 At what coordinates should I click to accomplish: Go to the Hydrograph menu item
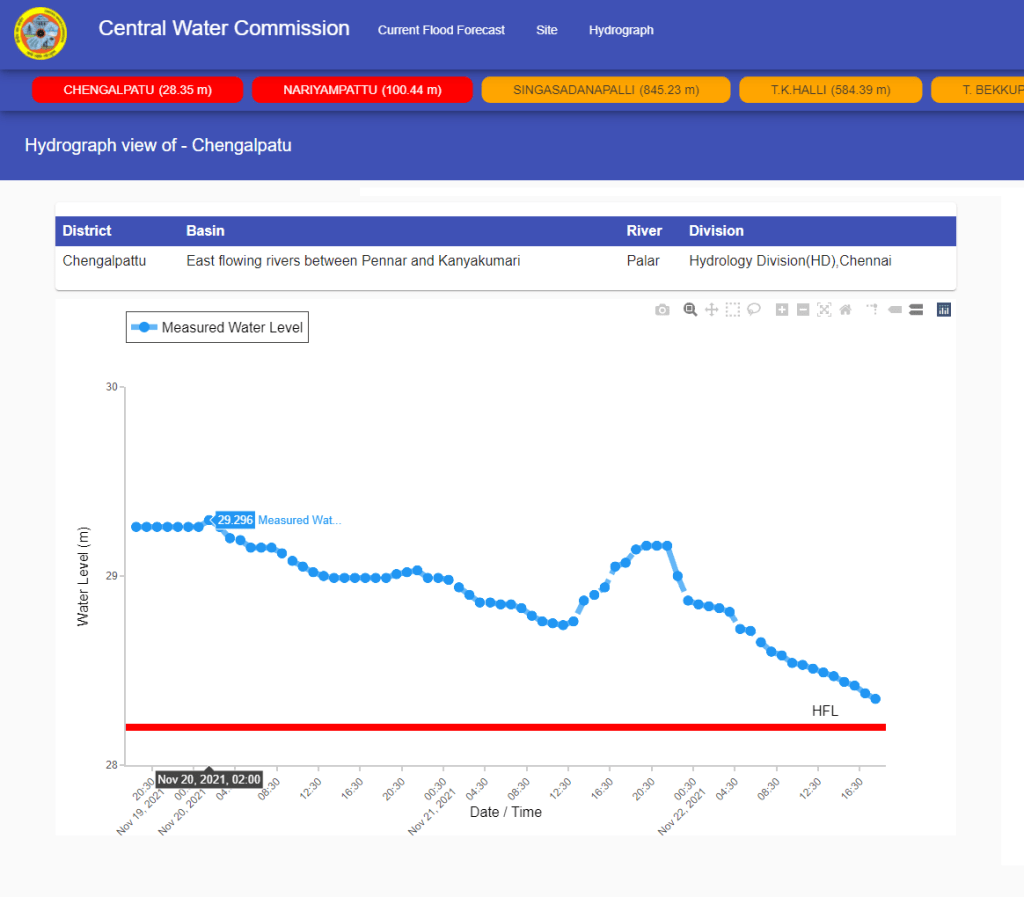coord(621,30)
